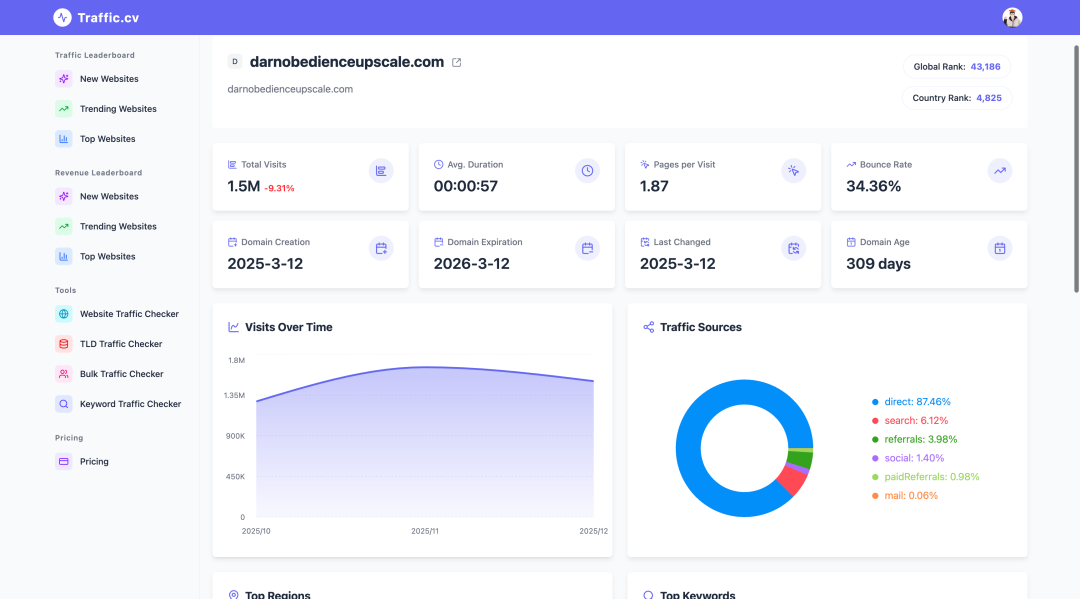Click the search 6.12% legend entry

(x=910, y=421)
